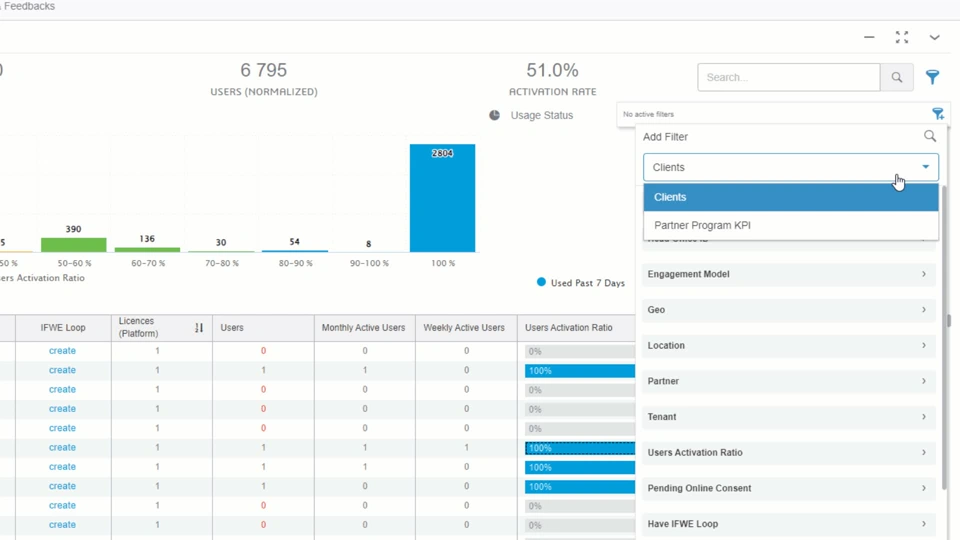Expand the Have IFWE Loop filter

coord(789,524)
